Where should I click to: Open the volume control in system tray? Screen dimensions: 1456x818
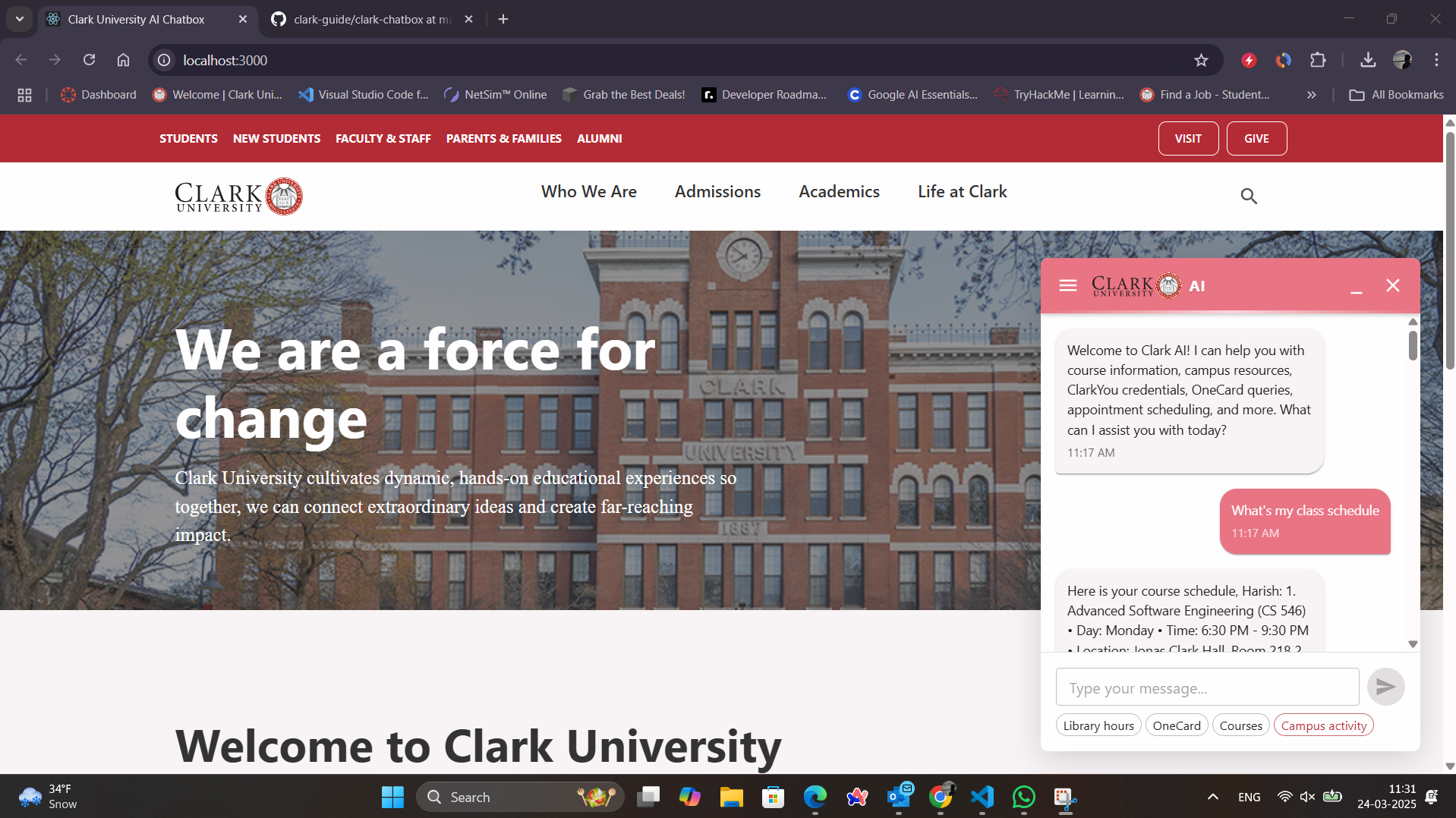pos(1306,797)
